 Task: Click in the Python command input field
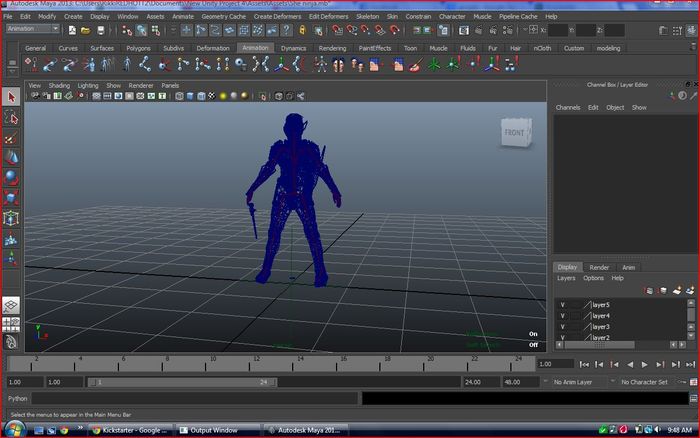pyautogui.click(x=194, y=398)
